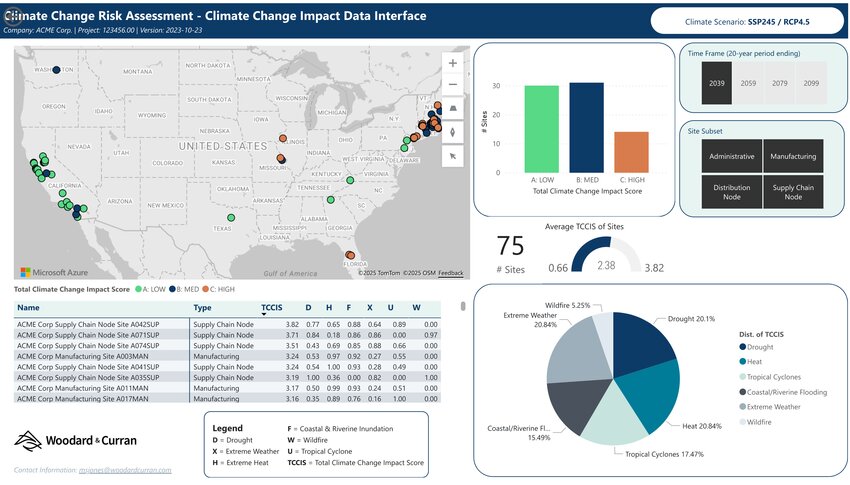
Task: Select the 2079 time frame
Action: pos(780,83)
